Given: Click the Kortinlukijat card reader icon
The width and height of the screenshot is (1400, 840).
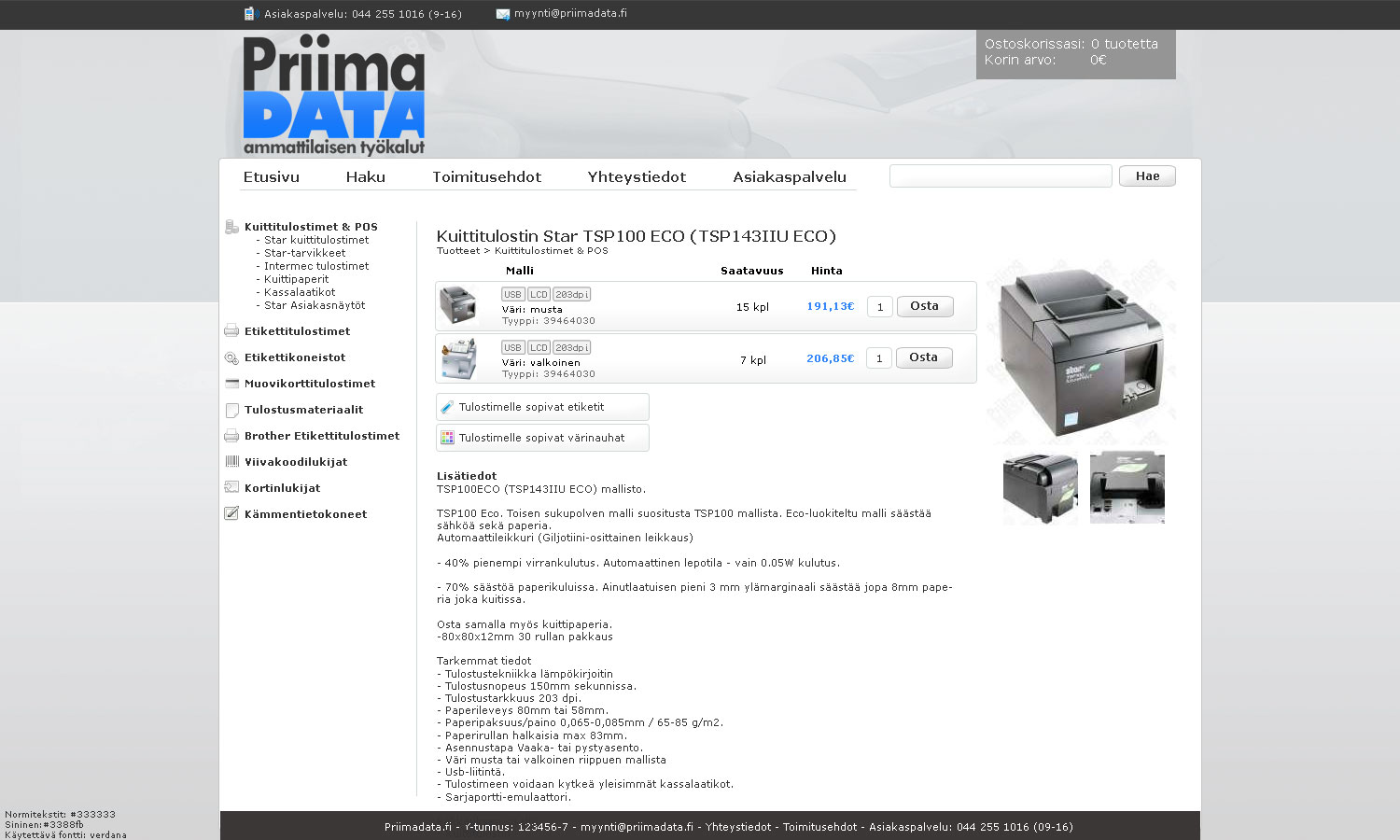Looking at the screenshot, I should pyautogui.click(x=231, y=488).
